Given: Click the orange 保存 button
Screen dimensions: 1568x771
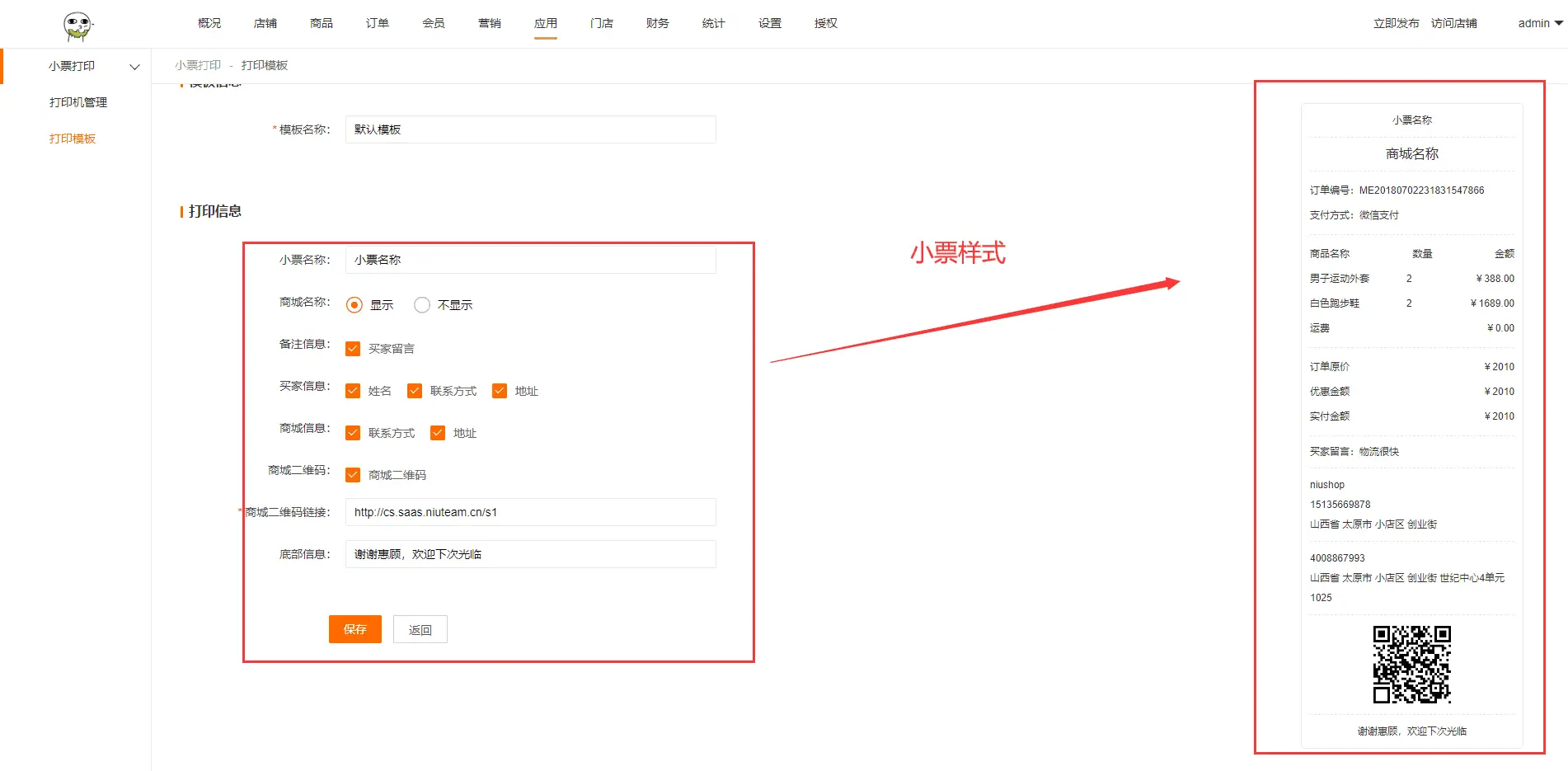Looking at the screenshot, I should 354,629.
